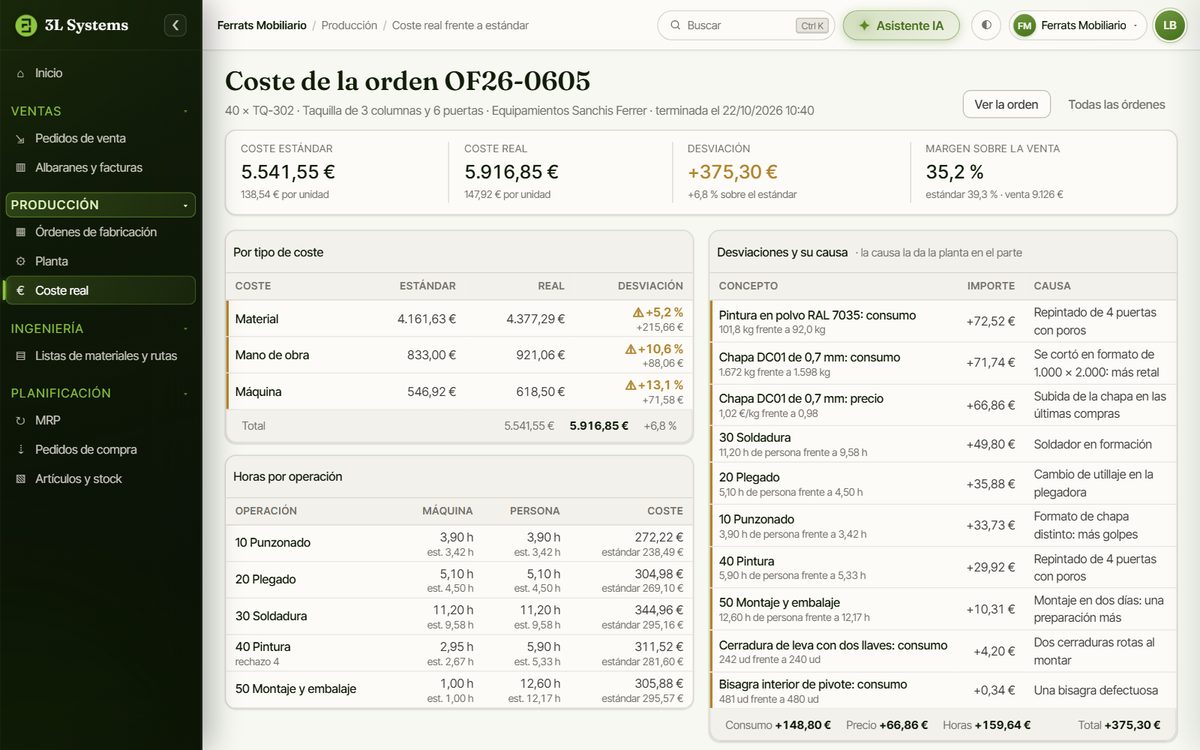The image size is (1200, 750).
Task: Click the FM company badge
Action: pyautogui.click(x=1024, y=25)
